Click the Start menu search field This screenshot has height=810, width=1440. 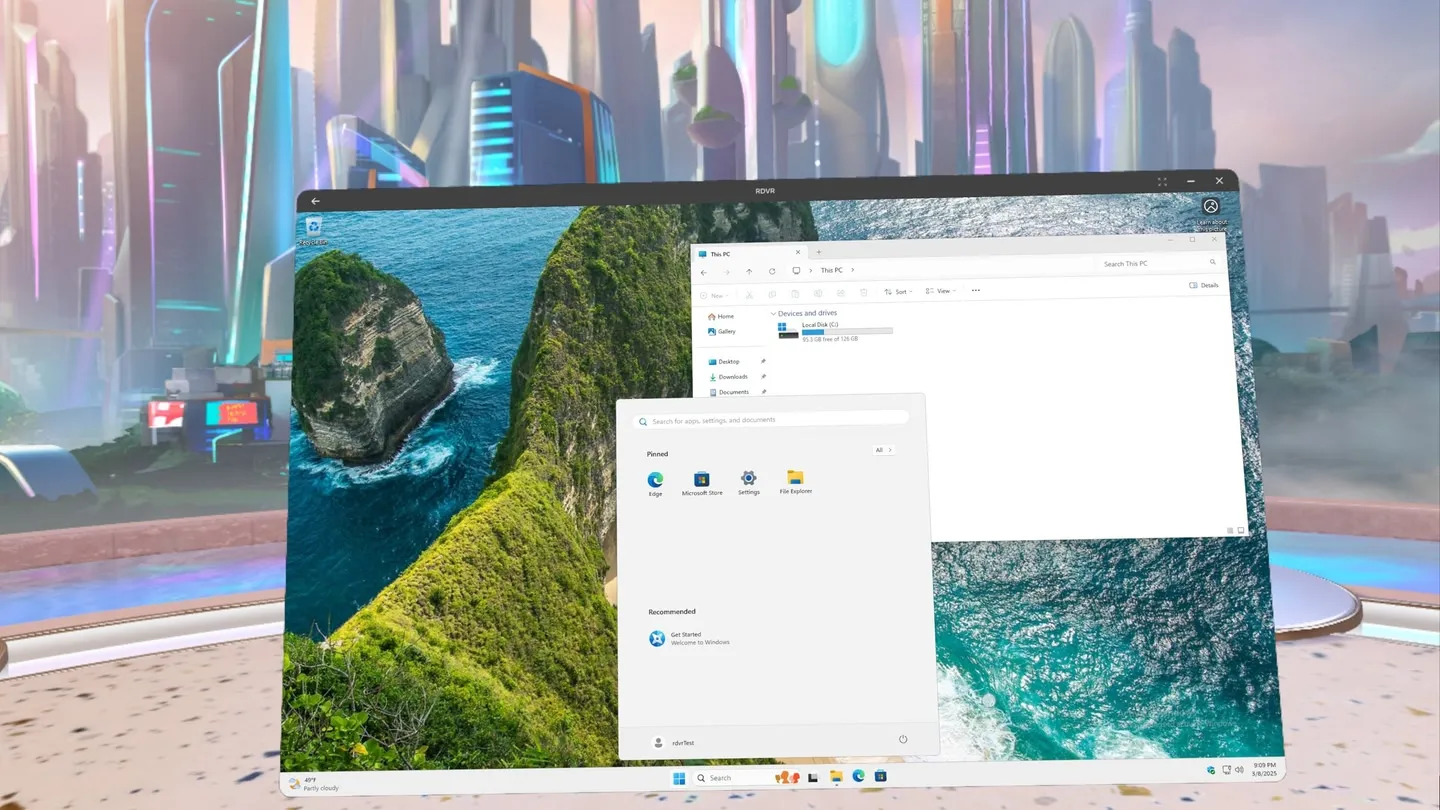[x=771, y=420]
